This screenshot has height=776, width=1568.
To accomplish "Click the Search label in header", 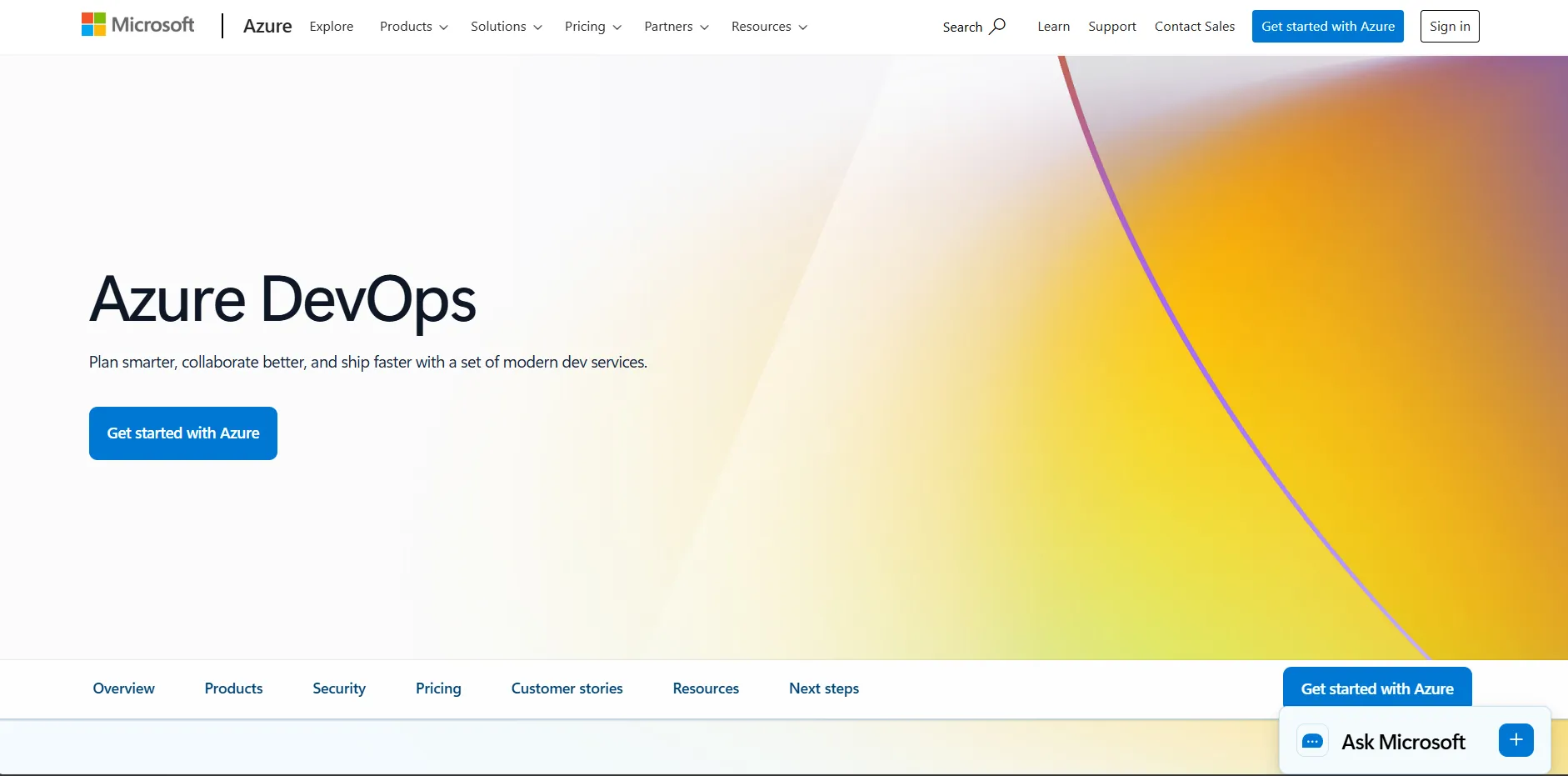I will pos(962,27).
